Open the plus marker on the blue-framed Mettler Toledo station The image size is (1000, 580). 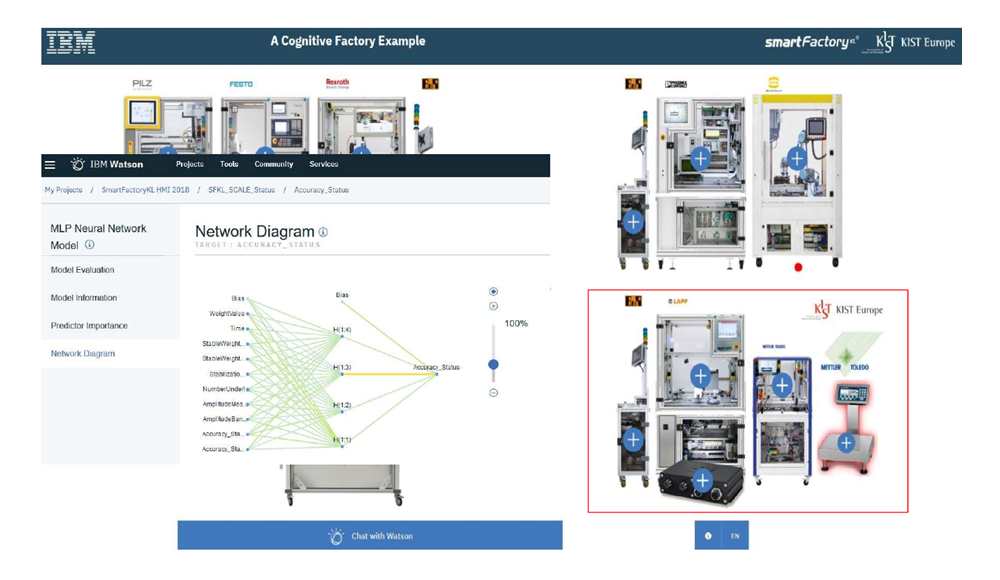pyautogui.click(x=782, y=385)
